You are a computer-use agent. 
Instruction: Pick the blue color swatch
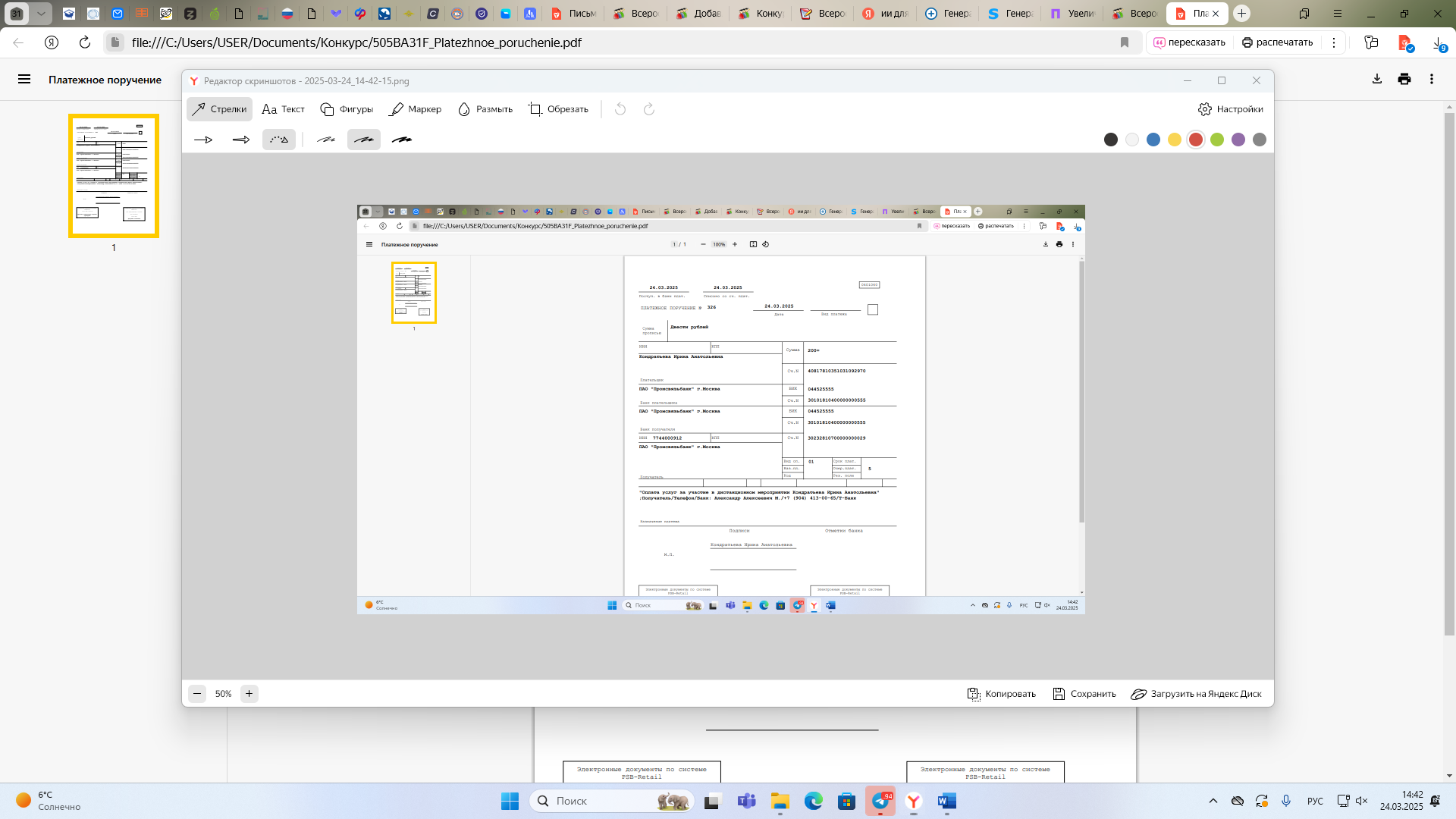tap(1153, 140)
